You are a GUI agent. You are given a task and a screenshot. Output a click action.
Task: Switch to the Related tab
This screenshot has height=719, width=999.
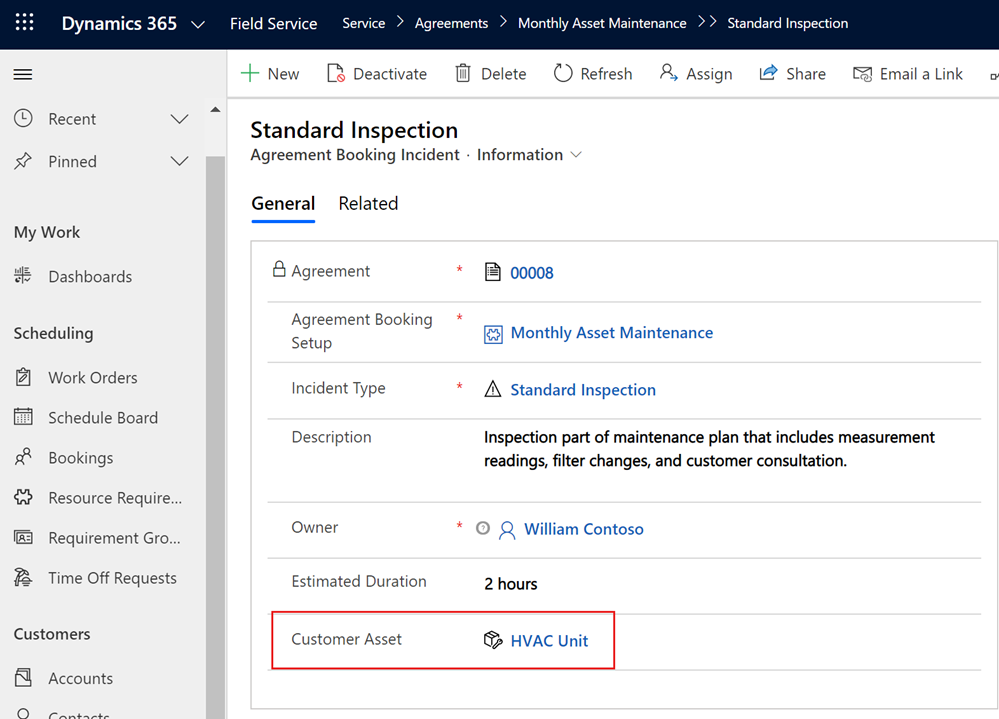click(x=368, y=204)
